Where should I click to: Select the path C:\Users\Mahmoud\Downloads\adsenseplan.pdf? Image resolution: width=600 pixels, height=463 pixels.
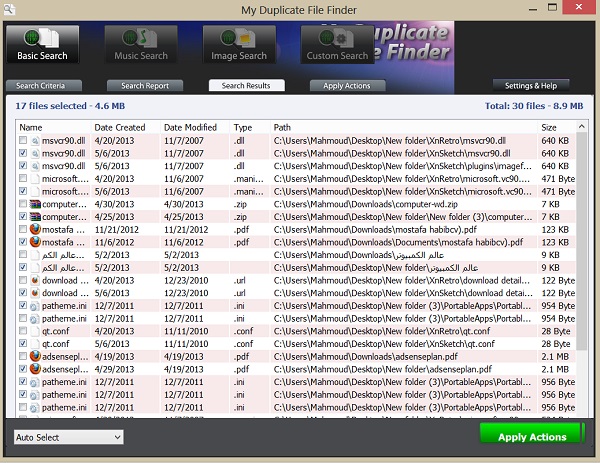pos(365,357)
